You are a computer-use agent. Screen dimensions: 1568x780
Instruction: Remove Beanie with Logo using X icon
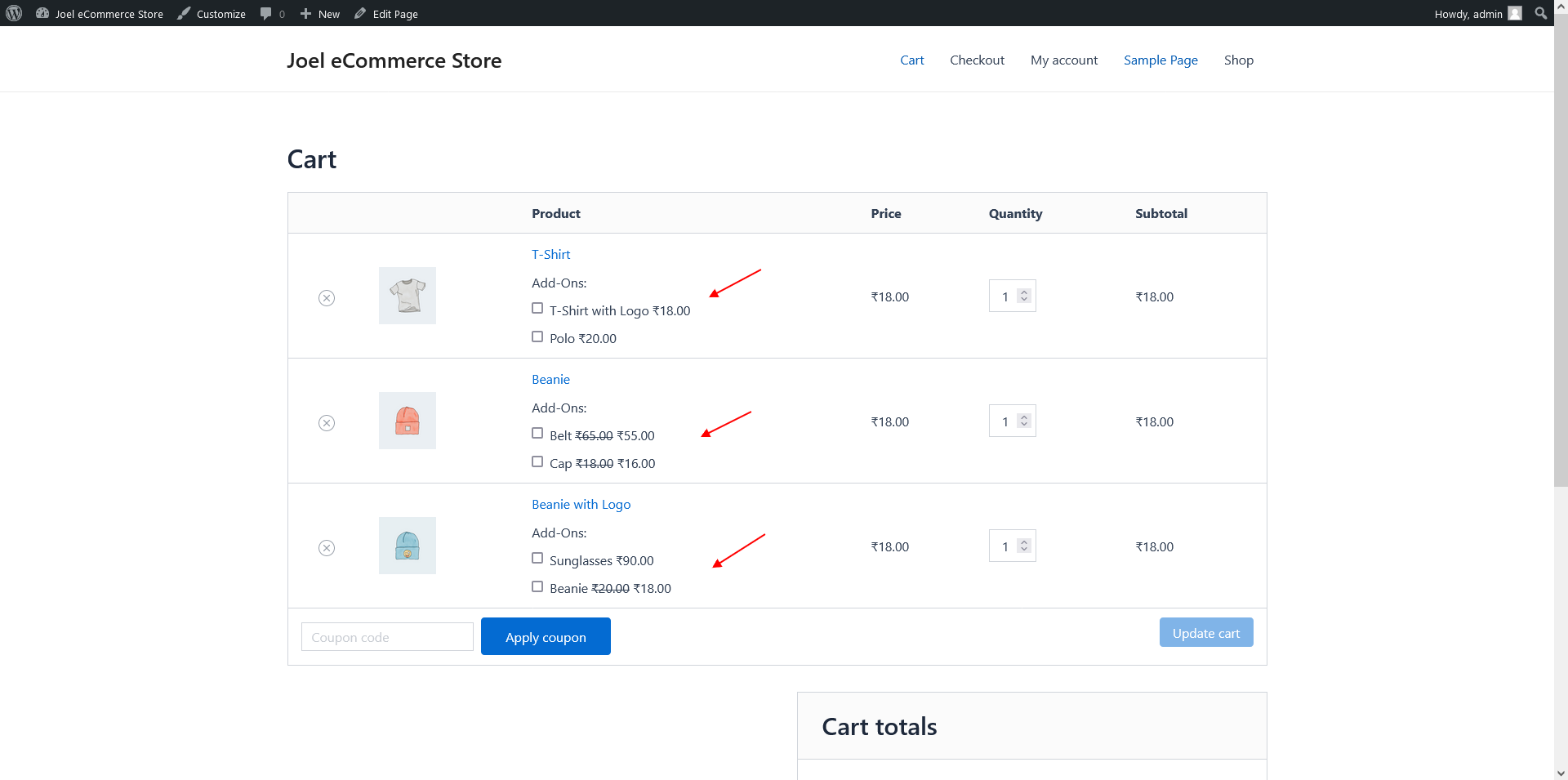tap(327, 548)
